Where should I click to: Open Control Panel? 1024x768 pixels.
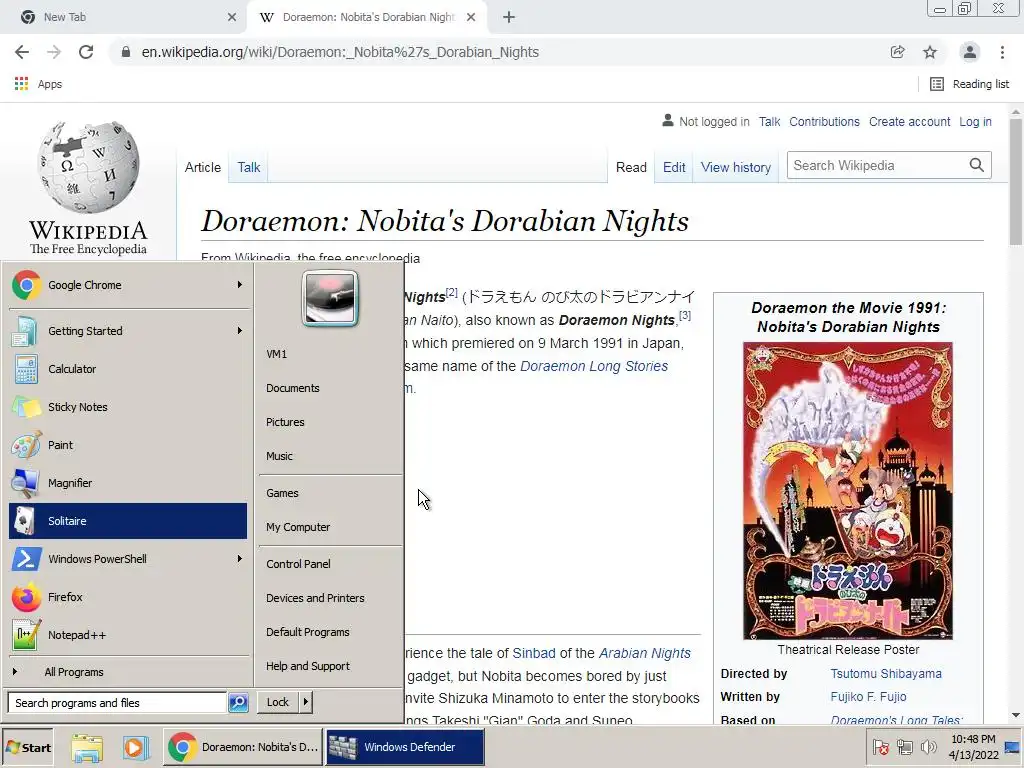click(298, 564)
